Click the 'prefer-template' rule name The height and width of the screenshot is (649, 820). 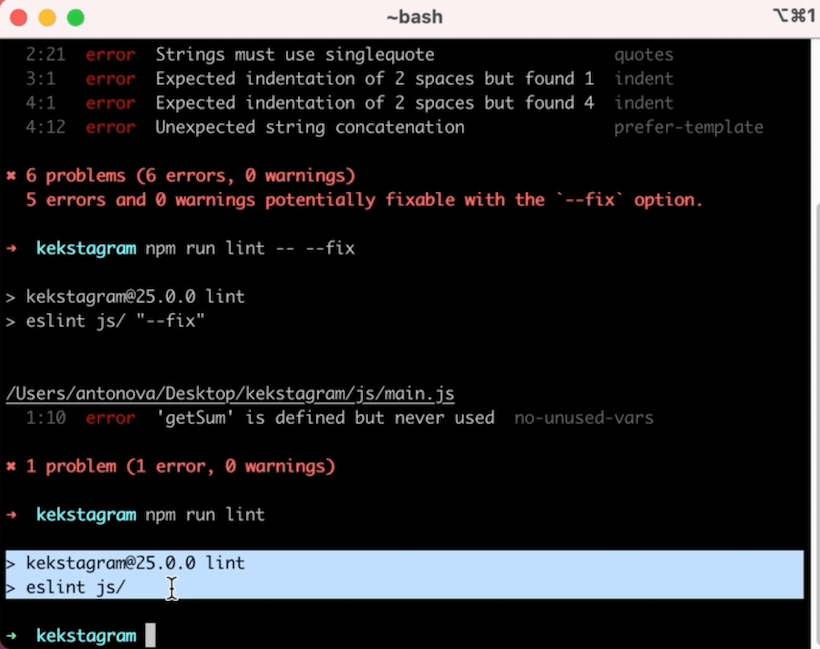688,127
